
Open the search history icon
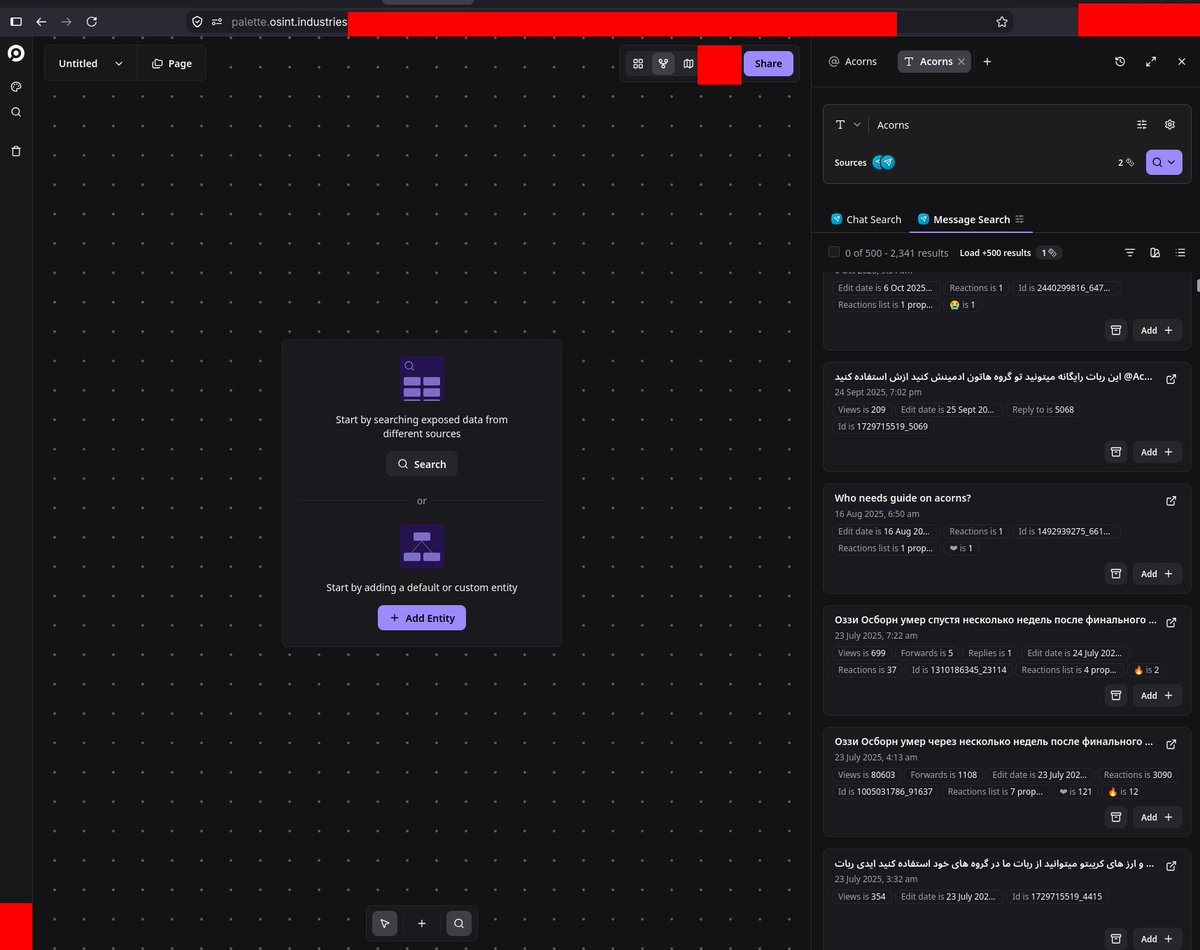pos(1120,62)
